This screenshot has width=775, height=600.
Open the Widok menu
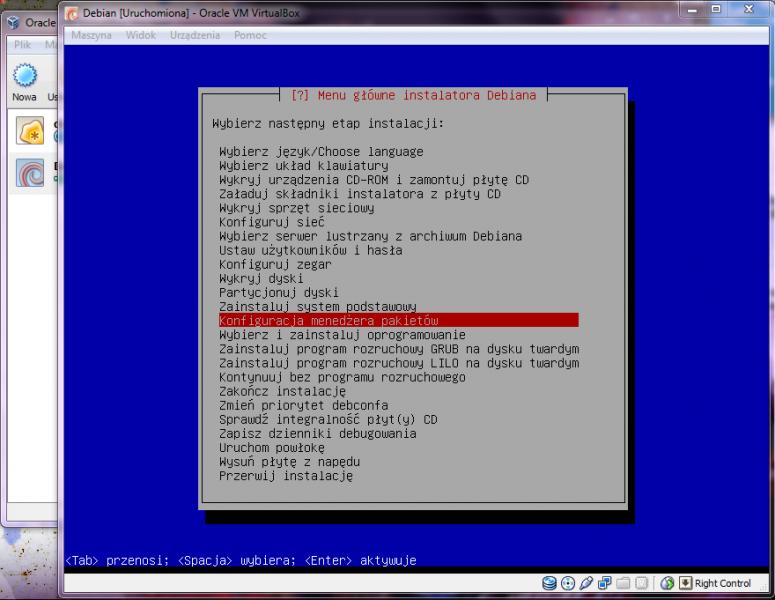140,35
